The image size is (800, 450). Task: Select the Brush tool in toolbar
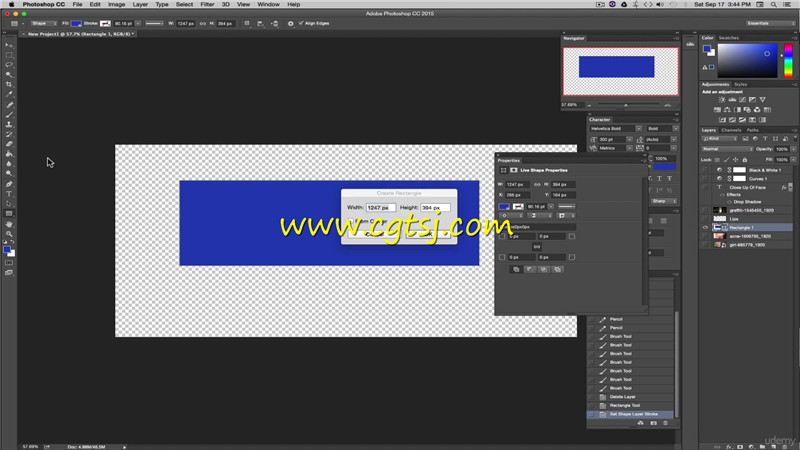pos(9,115)
